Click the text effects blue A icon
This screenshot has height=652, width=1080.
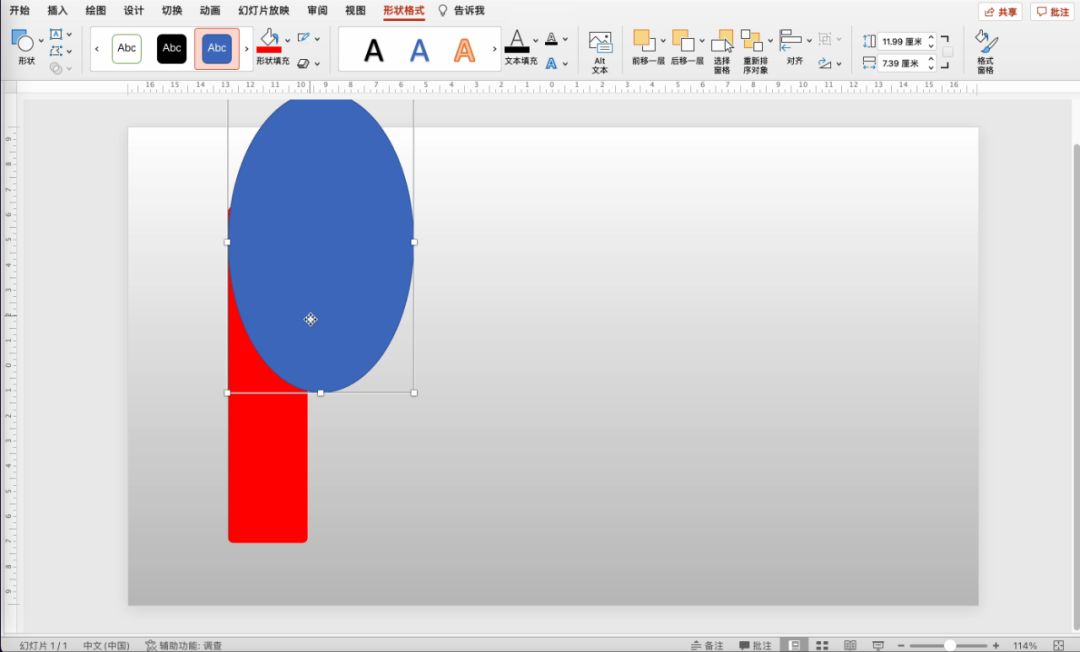(x=551, y=63)
